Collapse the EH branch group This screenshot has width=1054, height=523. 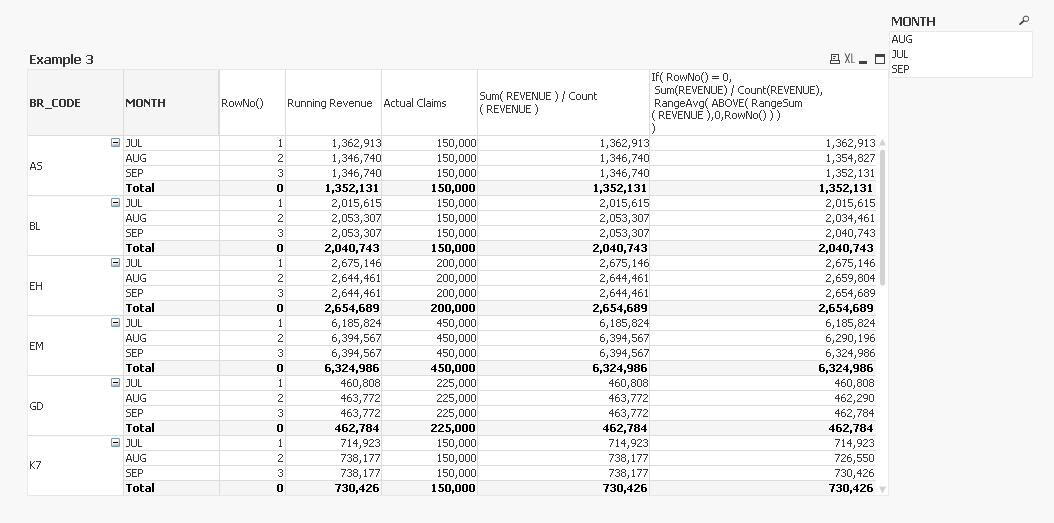coord(116,263)
